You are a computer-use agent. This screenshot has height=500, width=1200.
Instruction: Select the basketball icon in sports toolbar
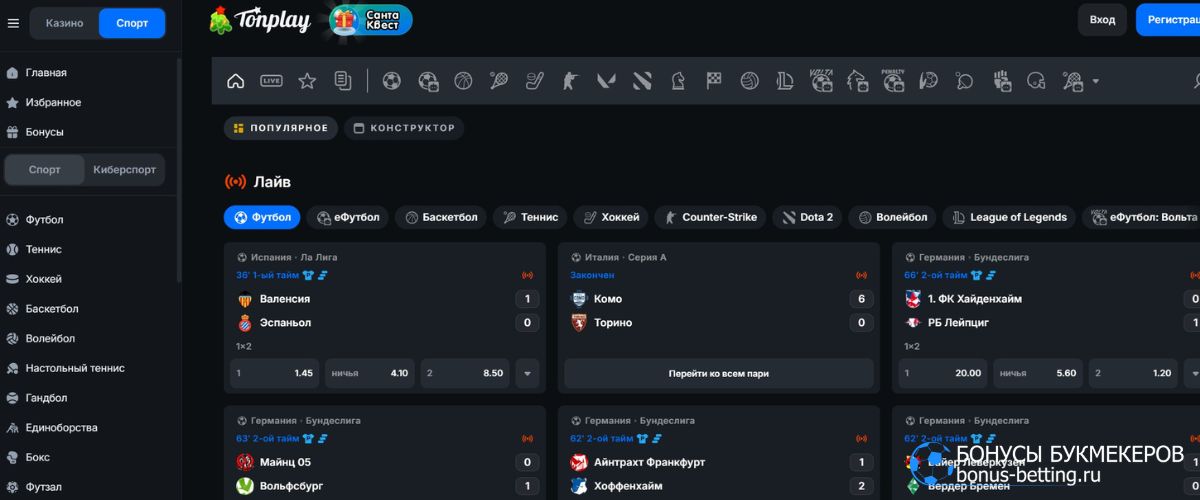click(463, 81)
